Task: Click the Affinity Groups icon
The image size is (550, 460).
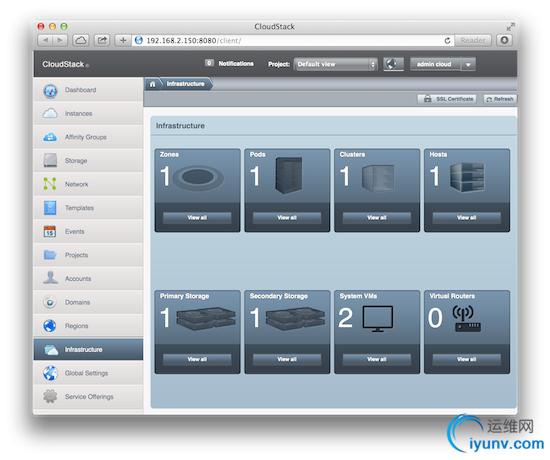Action: (x=50, y=137)
